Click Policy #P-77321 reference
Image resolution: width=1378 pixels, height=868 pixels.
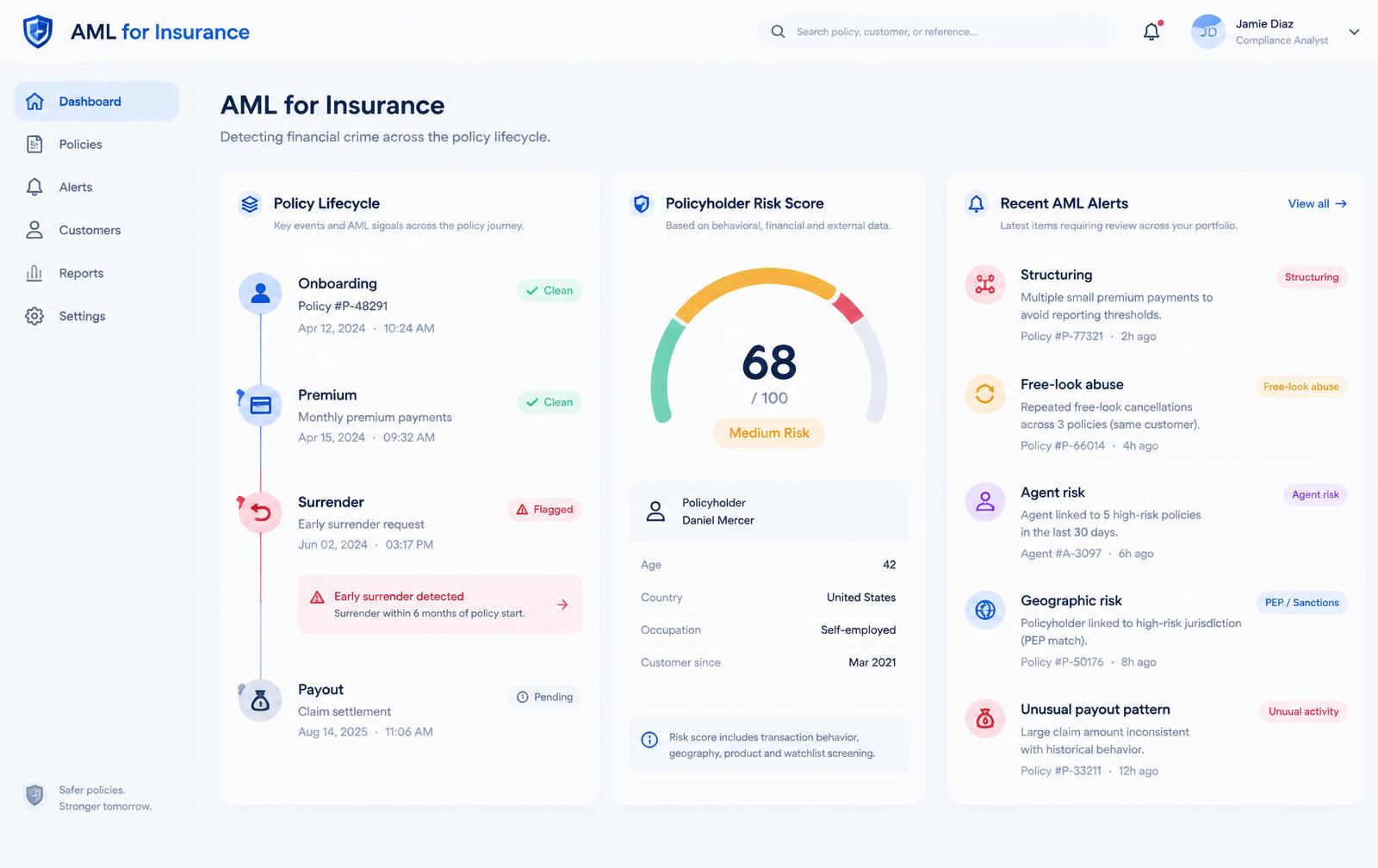pyautogui.click(x=1061, y=337)
